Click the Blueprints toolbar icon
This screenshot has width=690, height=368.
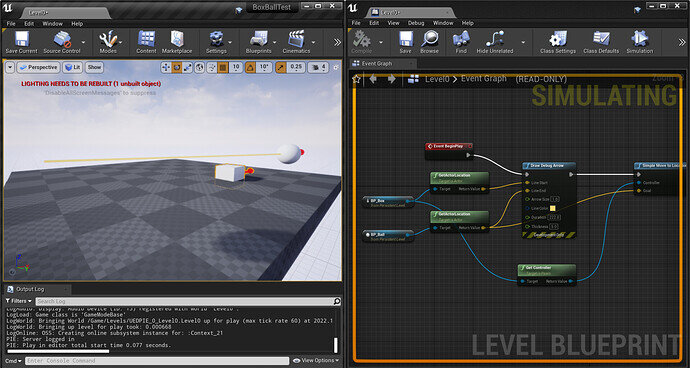click(258, 42)
